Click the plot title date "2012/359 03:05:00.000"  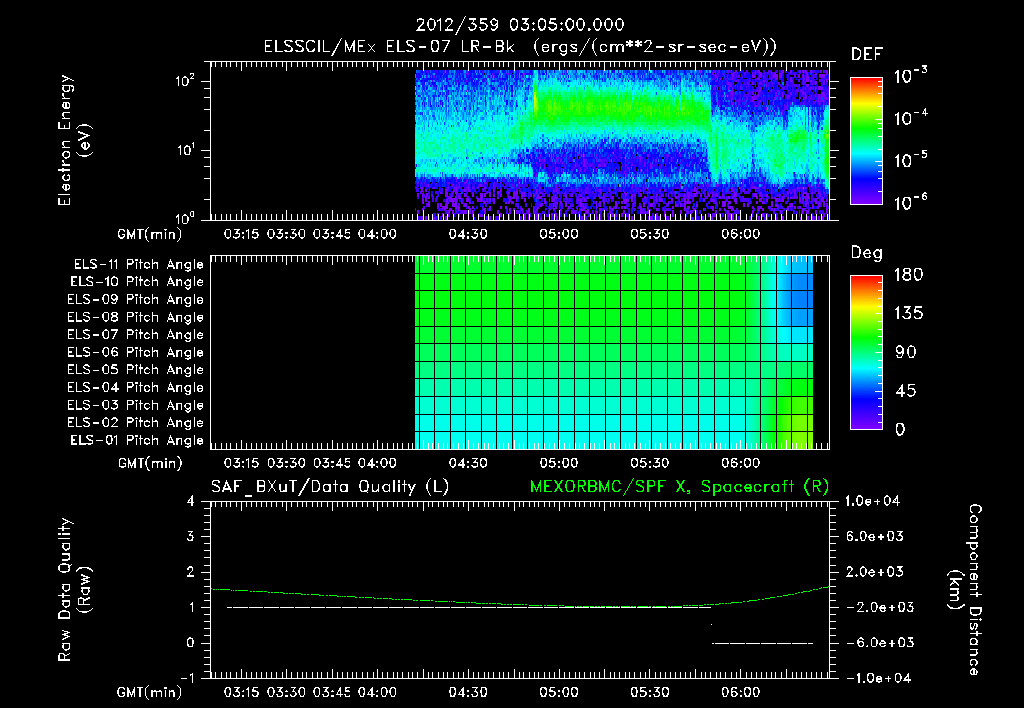tap(520, 25)
